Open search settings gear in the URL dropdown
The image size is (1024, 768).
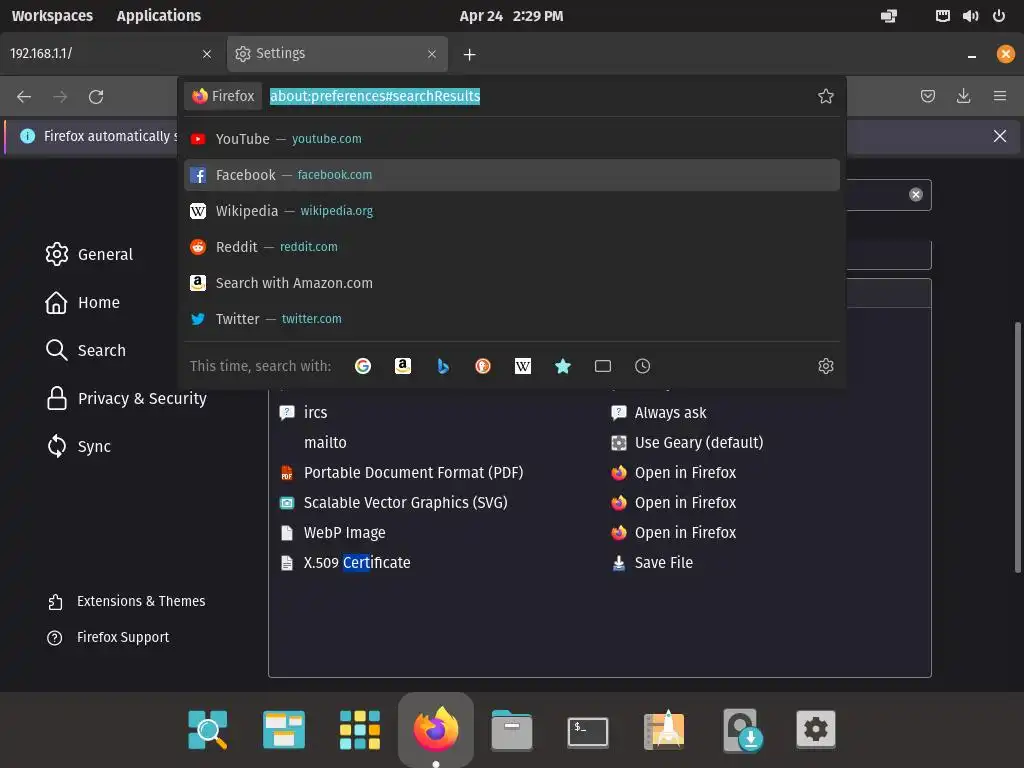coord(825,366)
